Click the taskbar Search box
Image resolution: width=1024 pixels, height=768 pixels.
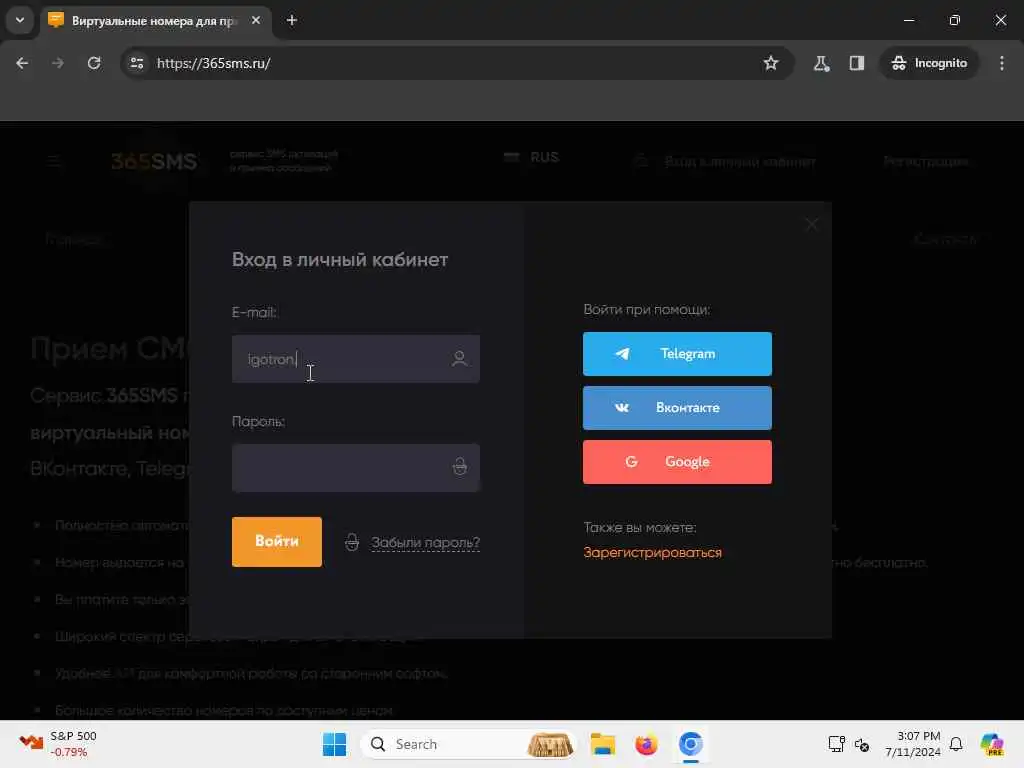click(468, 744)
